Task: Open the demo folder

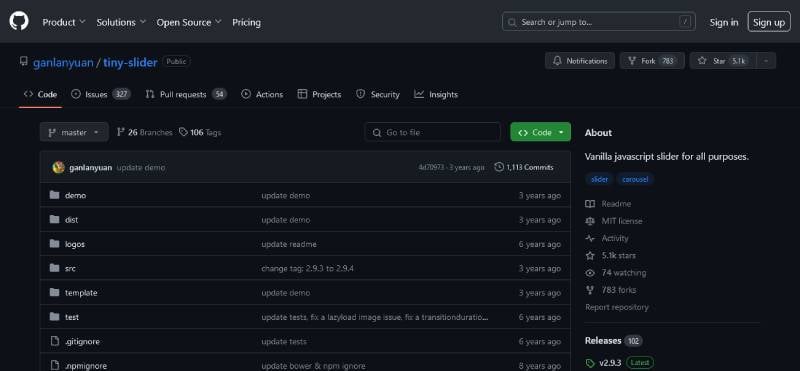Action: click(76, 195)
